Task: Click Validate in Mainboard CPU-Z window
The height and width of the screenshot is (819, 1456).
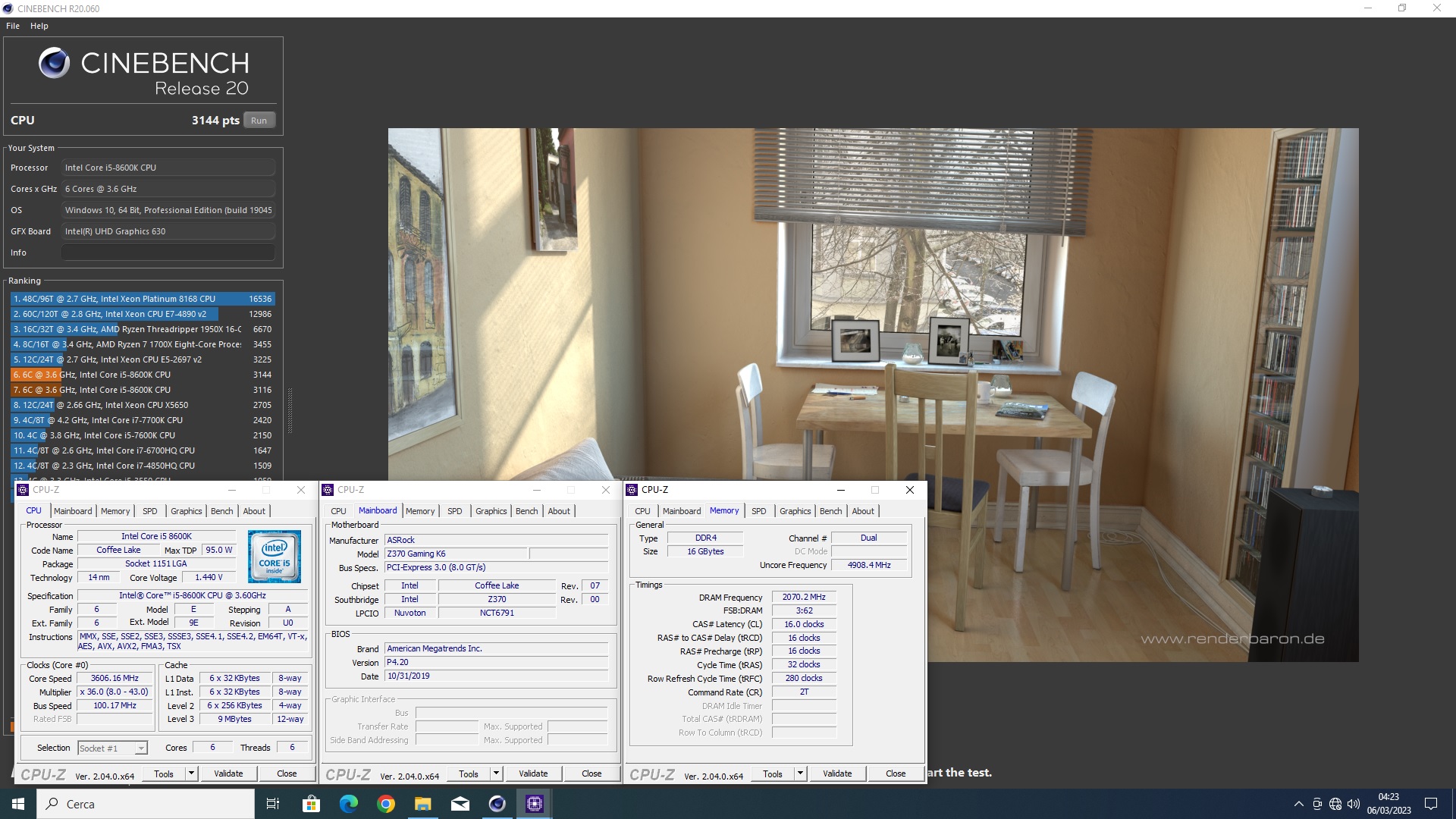Action: tap(533, 773)
